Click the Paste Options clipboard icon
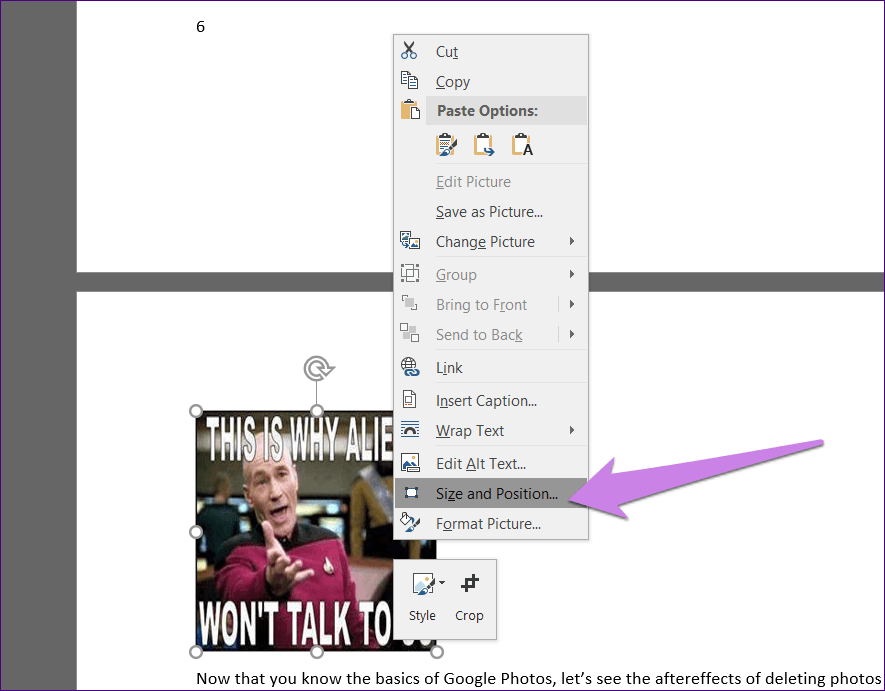 click(410, 110)
